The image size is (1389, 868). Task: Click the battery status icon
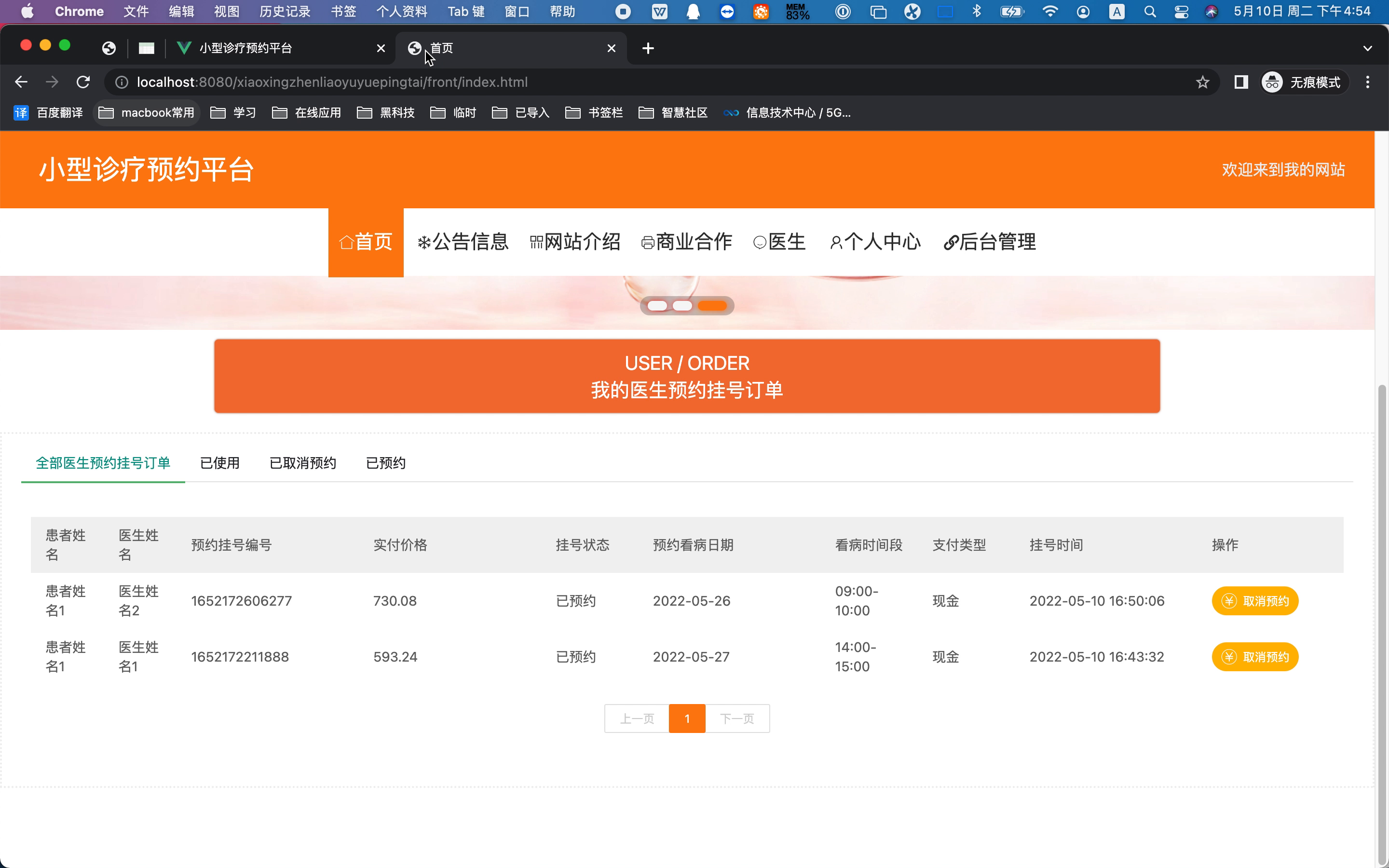[1012, 12]
